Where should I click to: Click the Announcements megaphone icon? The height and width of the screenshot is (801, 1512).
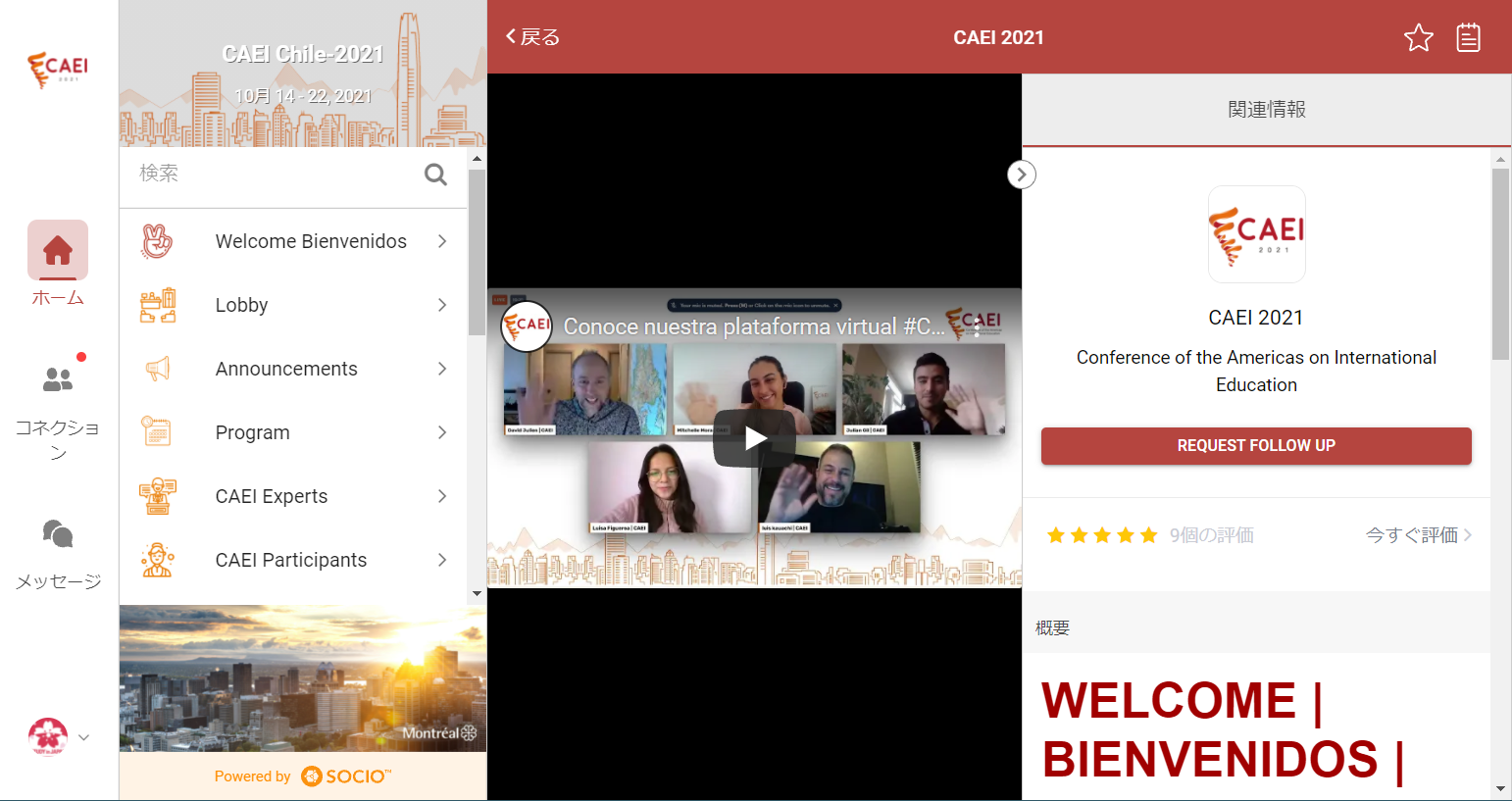point(157,369)
